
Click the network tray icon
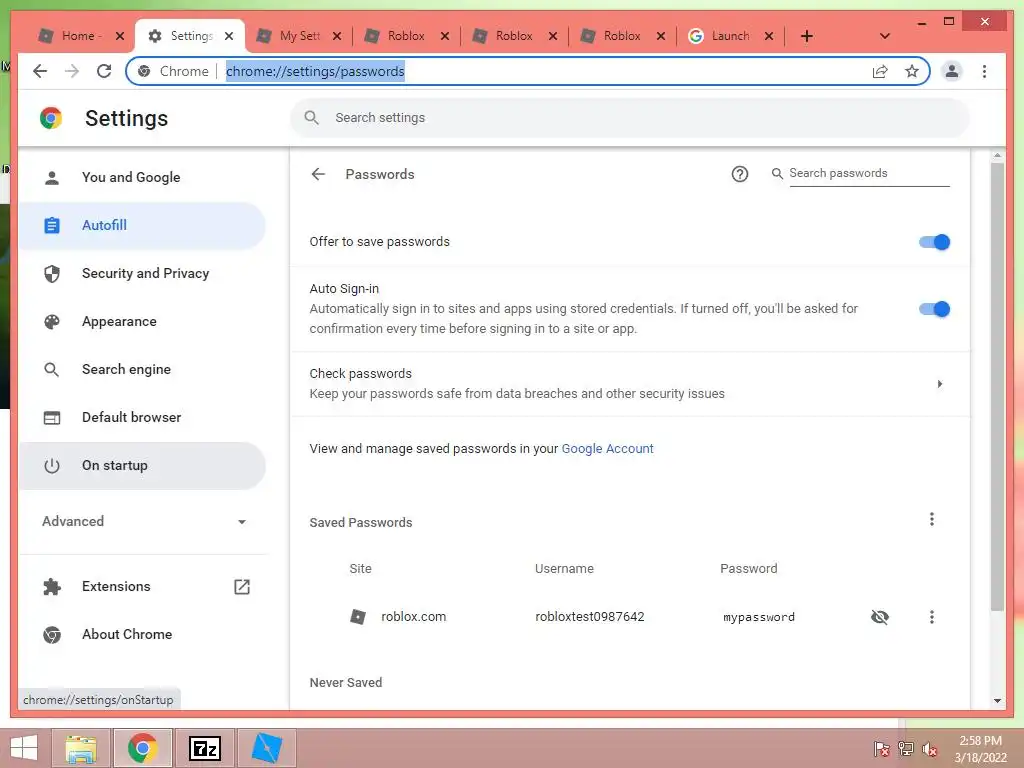[x=906, y=749]
